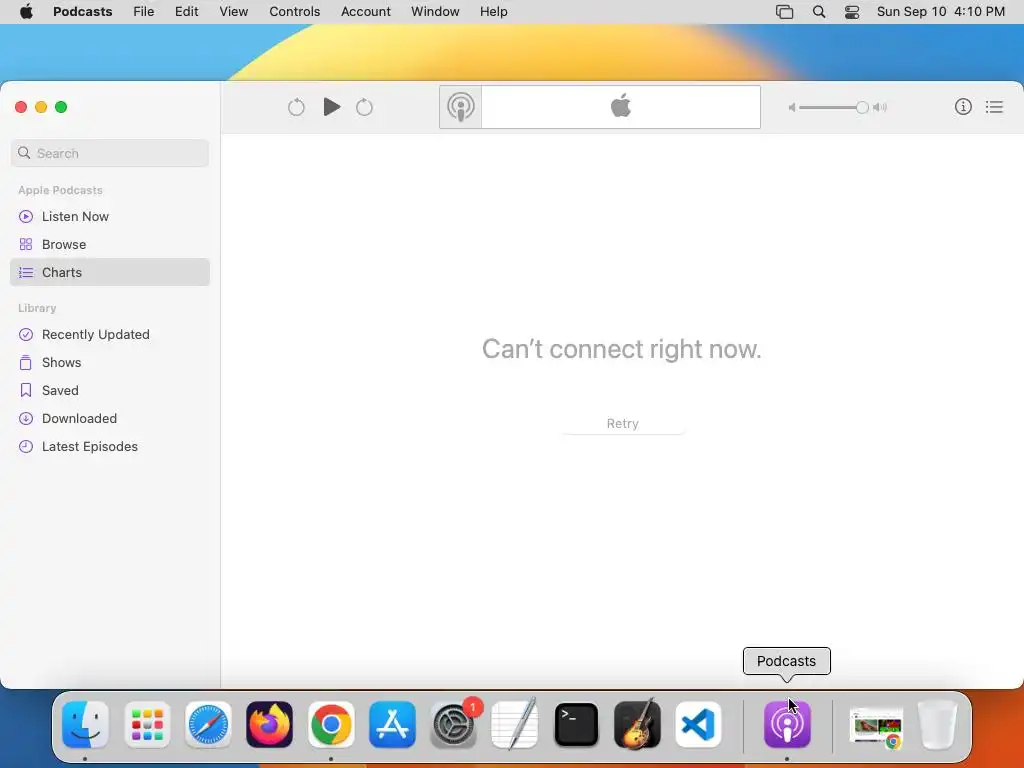The image size is (1024, 768).
Task: Open Finder from the Dock
Action: coord(86,724)
